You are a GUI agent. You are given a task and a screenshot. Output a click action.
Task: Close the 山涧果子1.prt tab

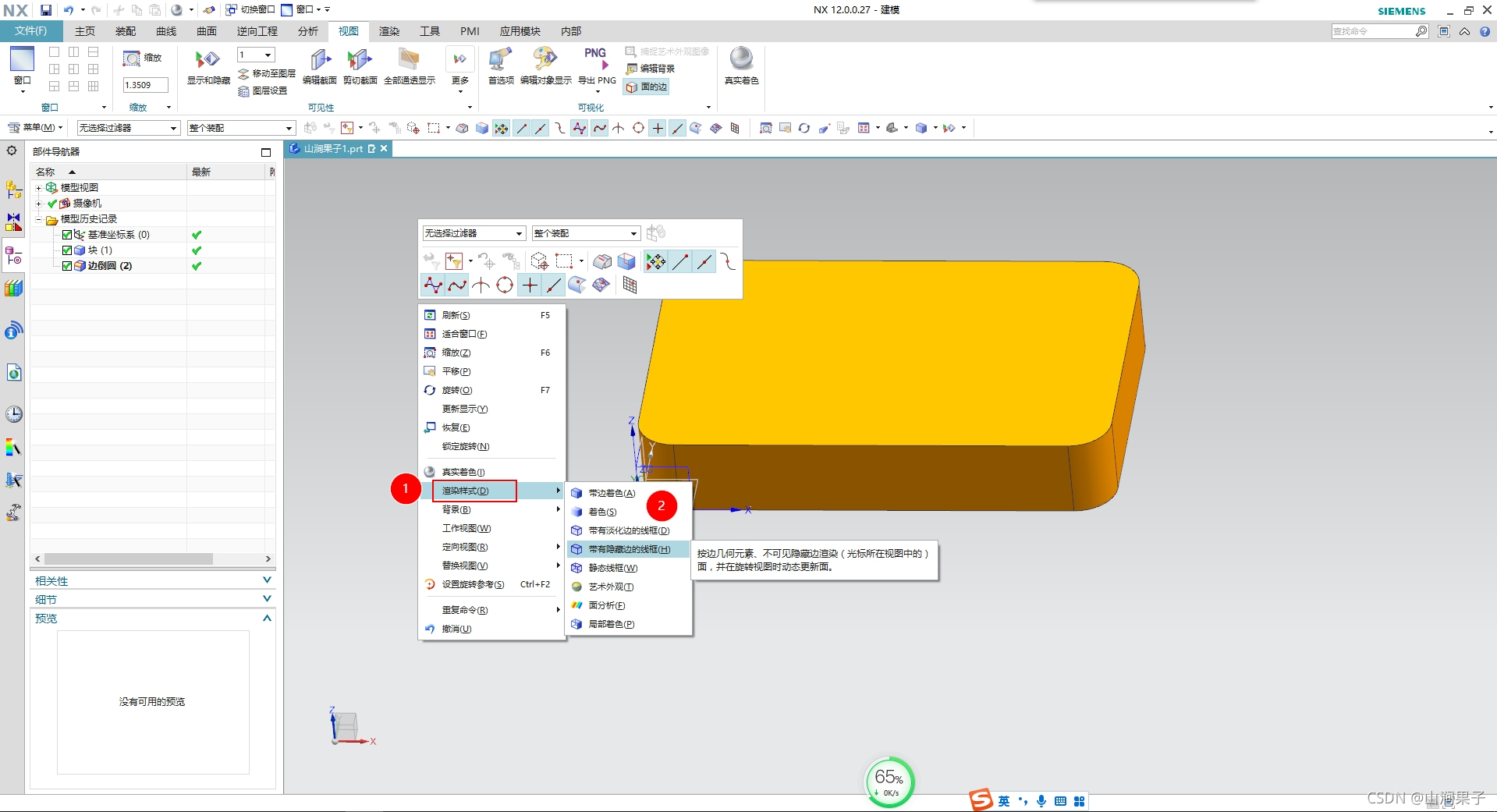[x=384, y=148]
